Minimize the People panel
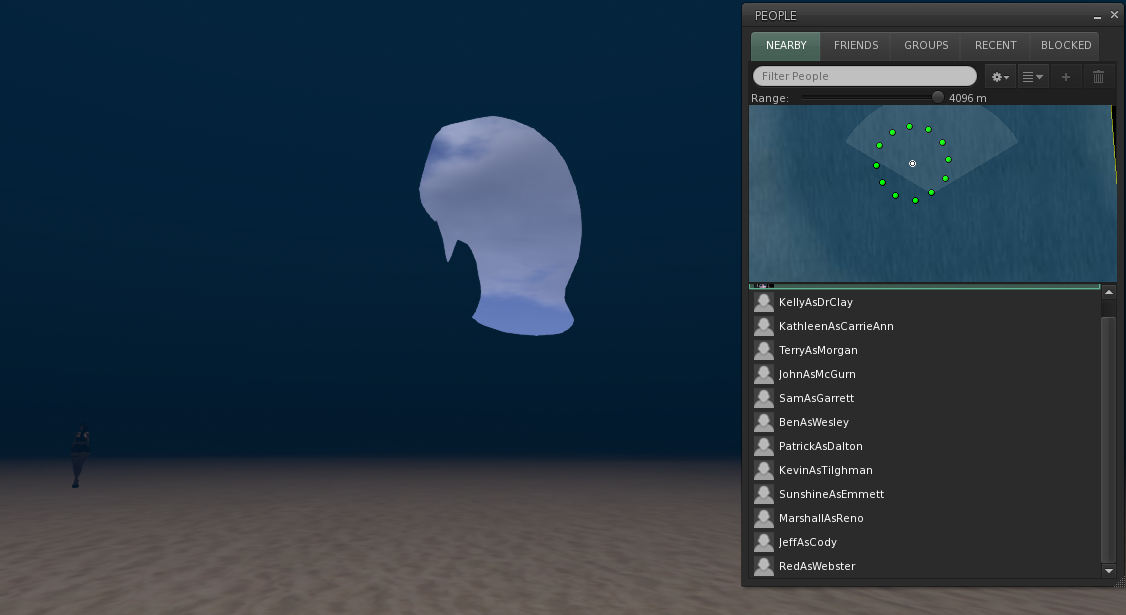Viewport: 1126px width, 615px height. coord(1097,16)
